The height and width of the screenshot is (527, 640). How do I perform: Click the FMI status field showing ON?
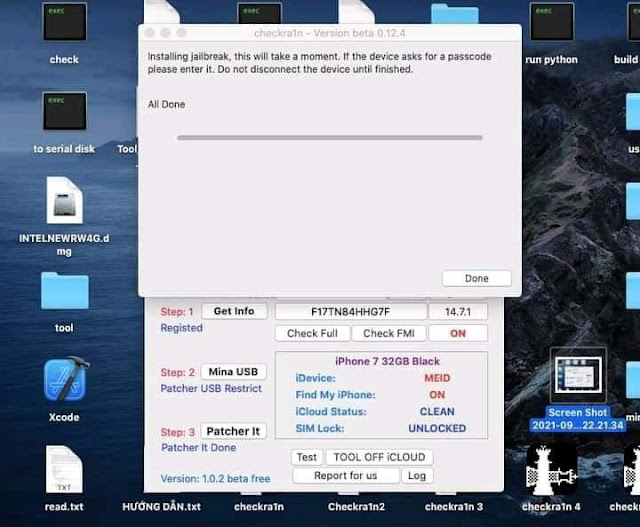tap(458, 333)
